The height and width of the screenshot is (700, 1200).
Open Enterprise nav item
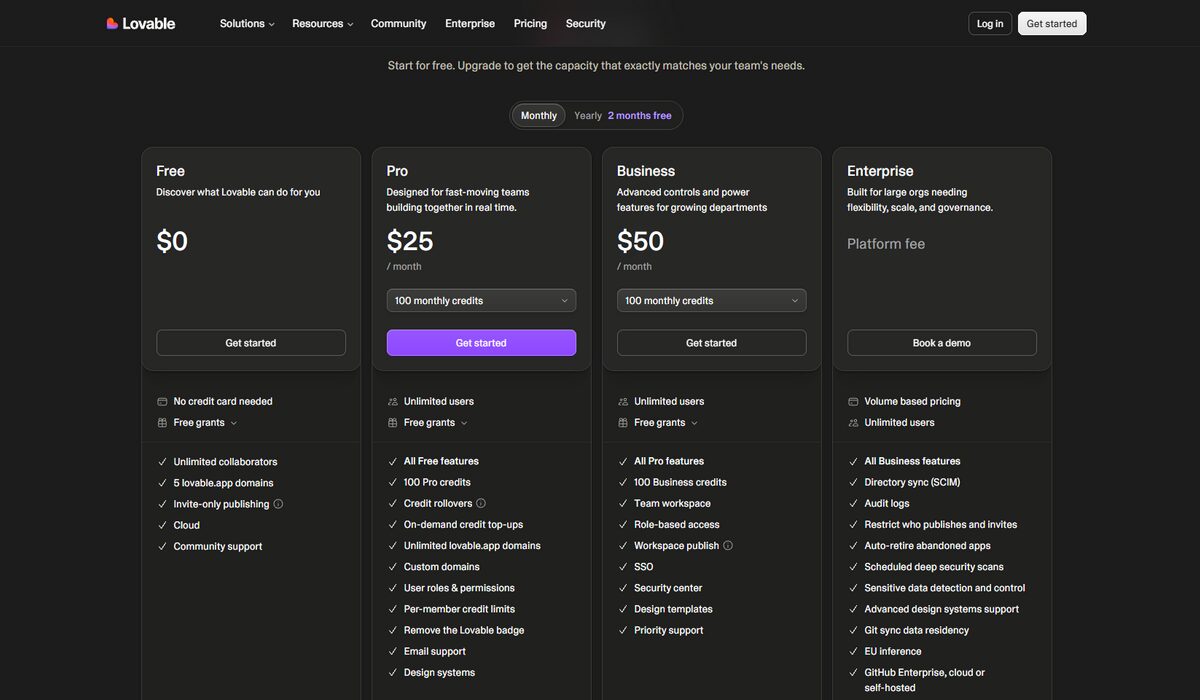coord(470,23)
